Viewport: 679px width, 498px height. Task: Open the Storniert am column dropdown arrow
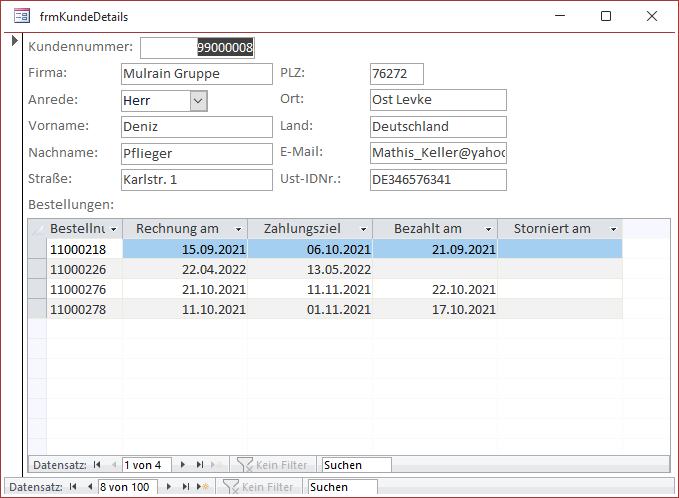tap(613, 229)
